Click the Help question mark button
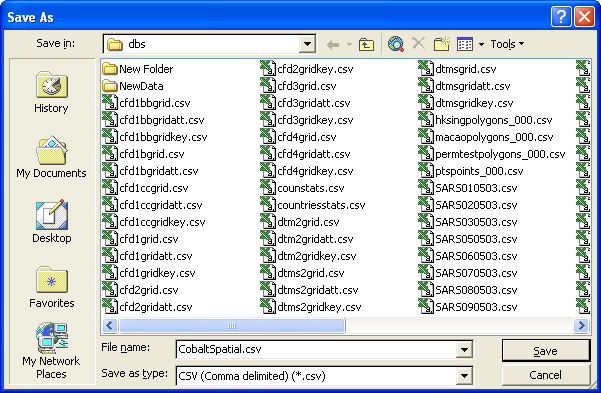The image size is (601, 393). pyautogui.click(x=561, y=17)
